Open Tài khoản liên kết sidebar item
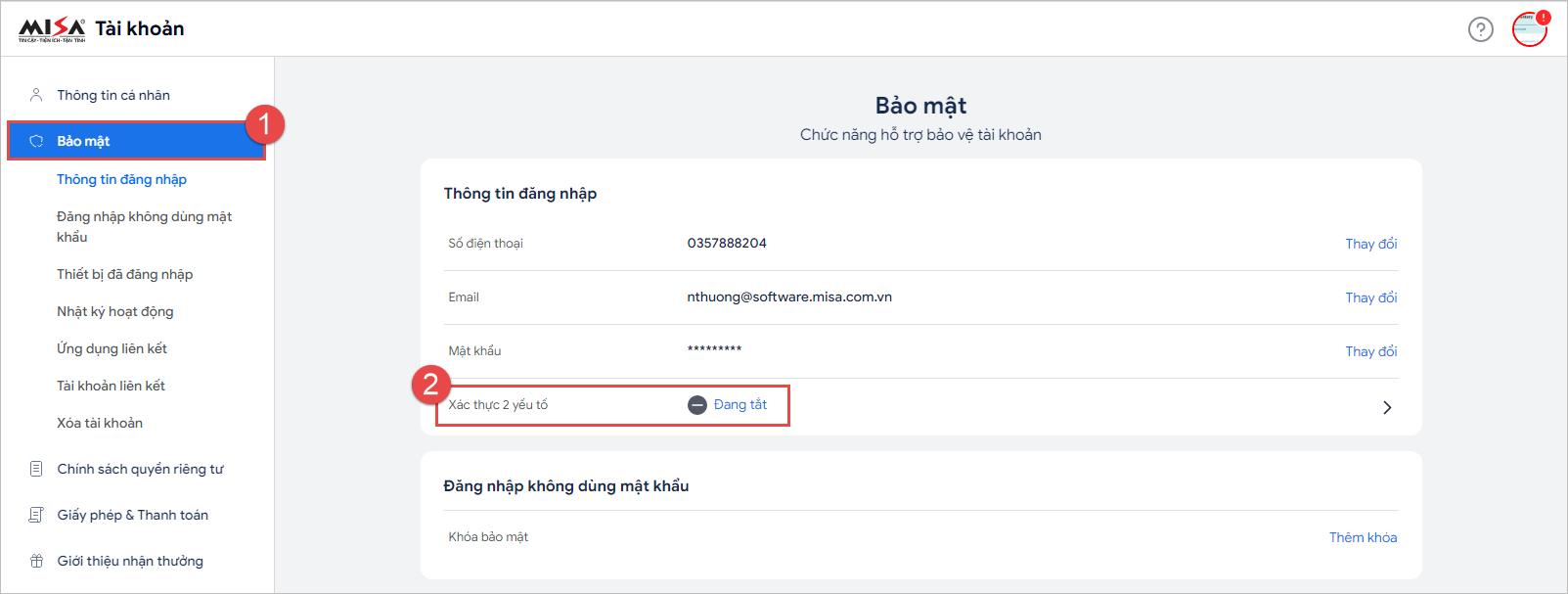 pos(111,386)
